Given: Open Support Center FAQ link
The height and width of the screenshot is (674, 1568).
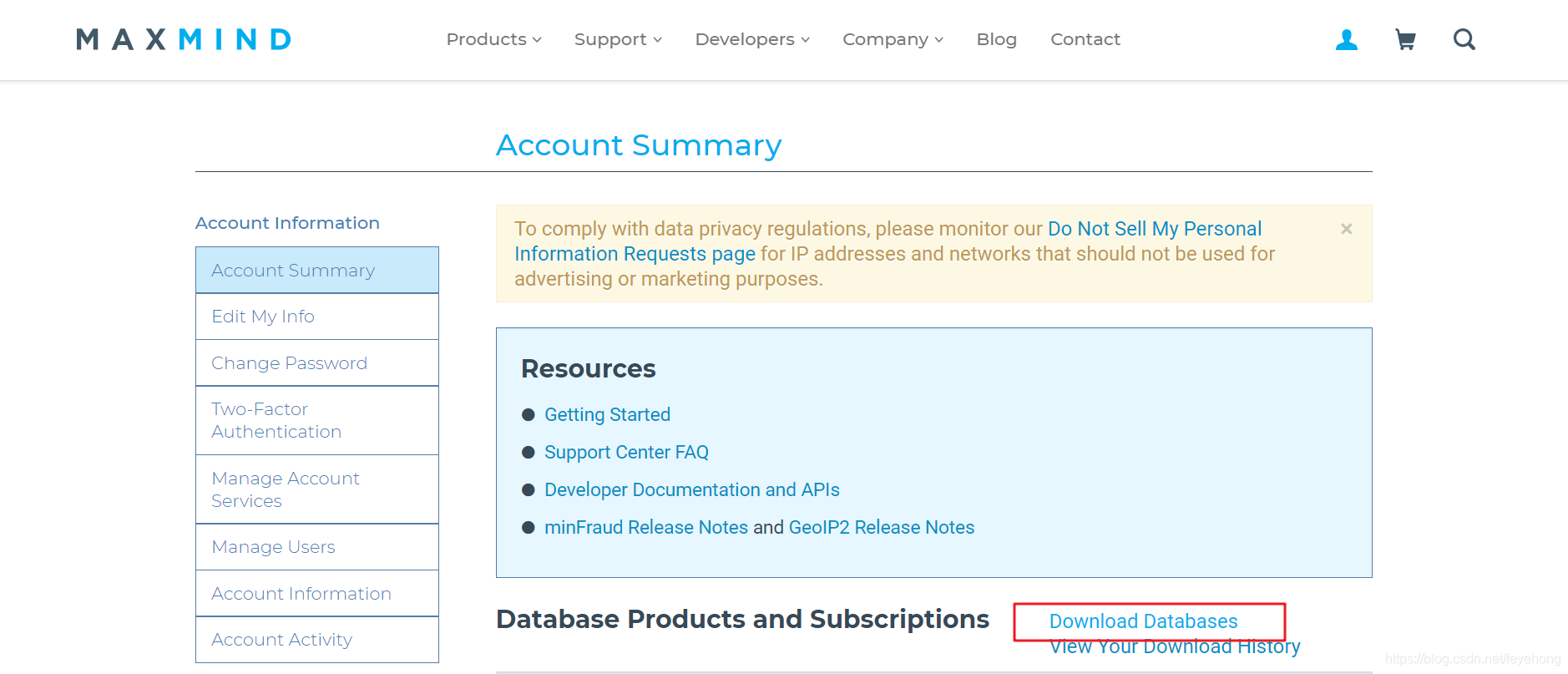Looking at the screenshot, I should tap(626, 453).
